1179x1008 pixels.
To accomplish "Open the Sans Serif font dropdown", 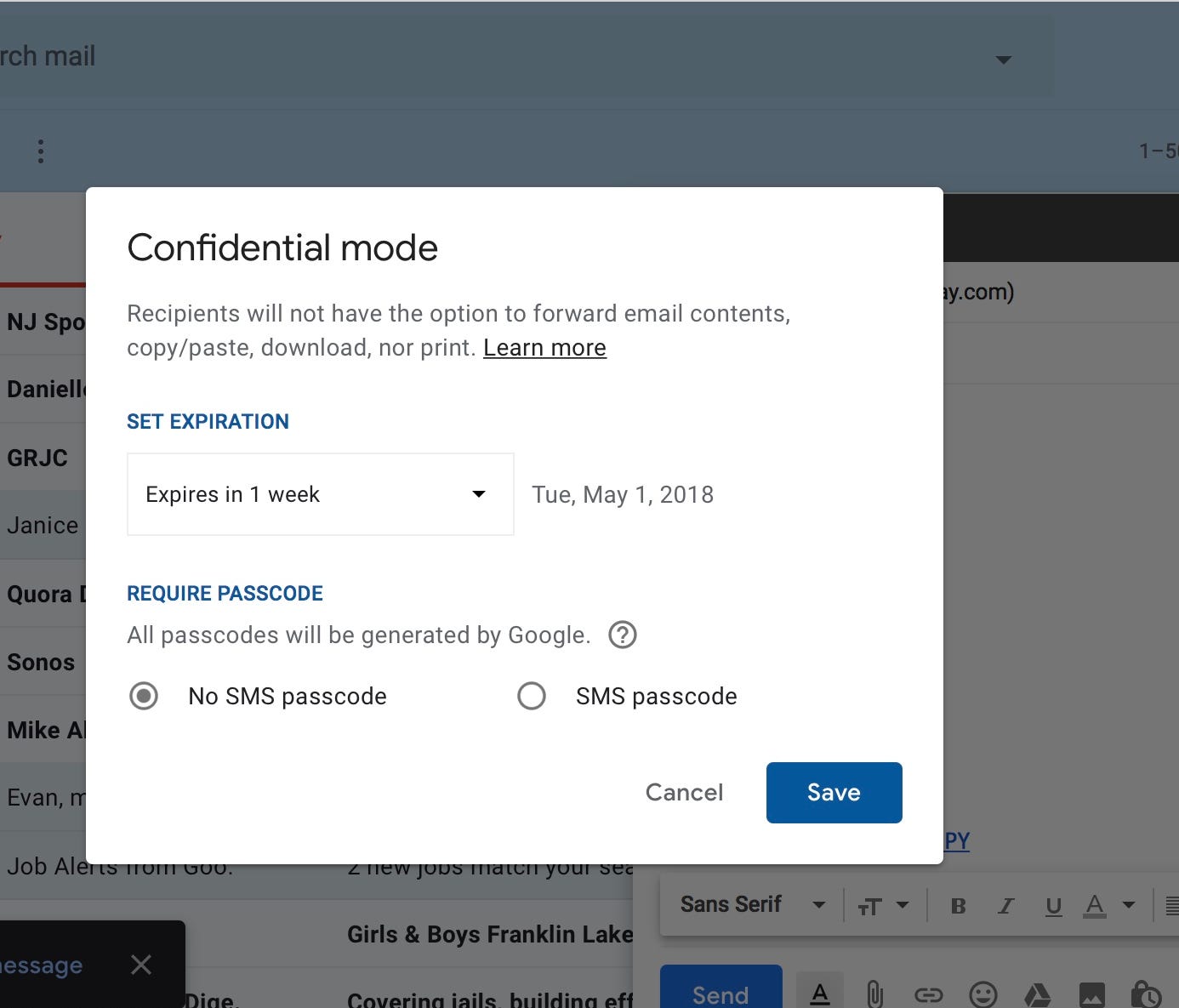I will click(749, 904).
